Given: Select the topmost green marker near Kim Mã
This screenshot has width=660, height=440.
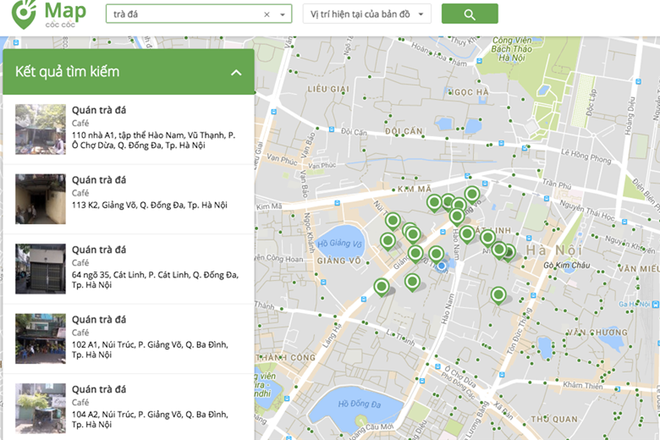Looking at the screenshot, I should 471,194.
